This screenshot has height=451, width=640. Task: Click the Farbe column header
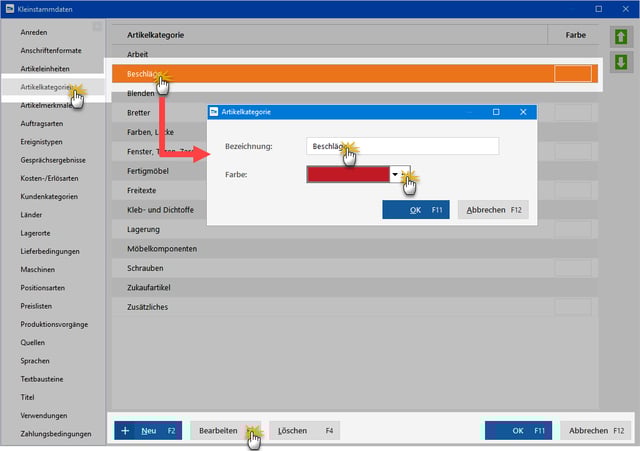click(575, 34)
